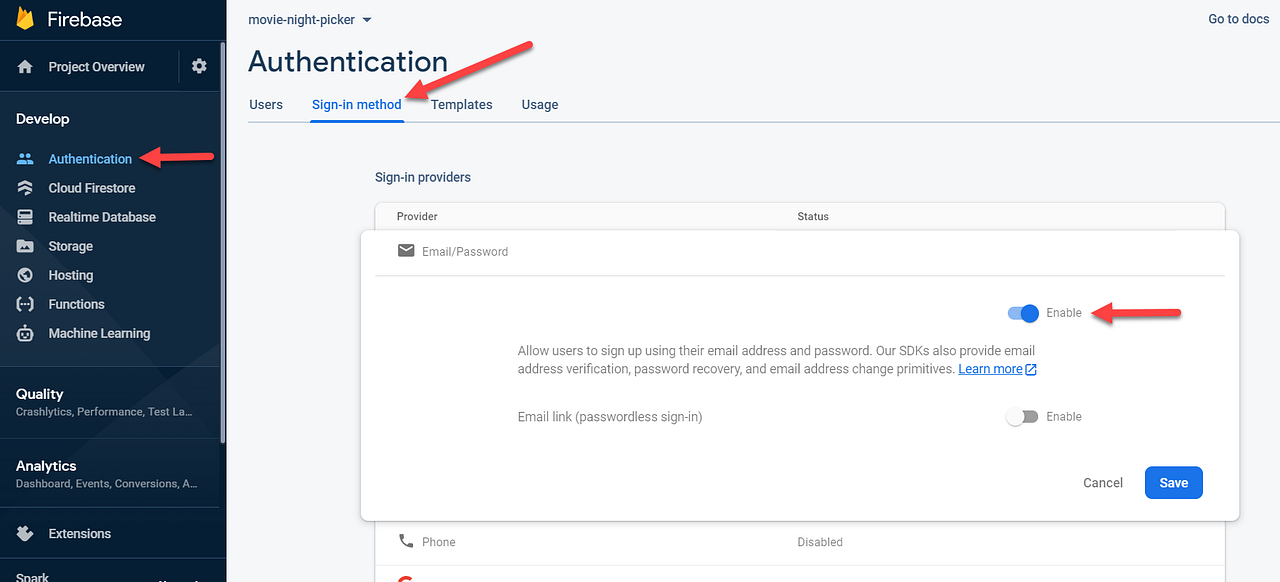Open the Extensions section

point(77,533)
